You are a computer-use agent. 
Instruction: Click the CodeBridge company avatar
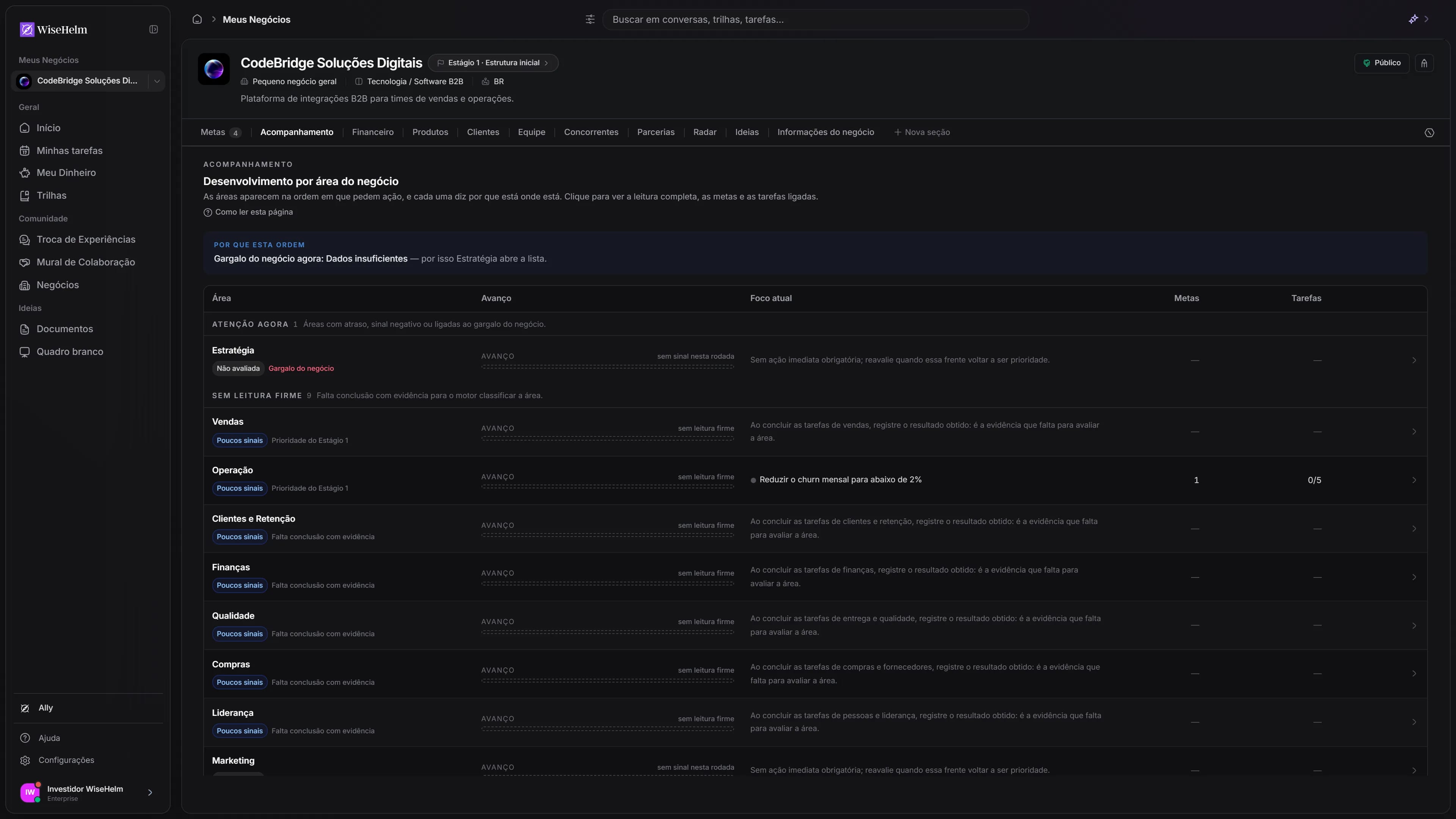pyautogui.click(x=213, y=69)
